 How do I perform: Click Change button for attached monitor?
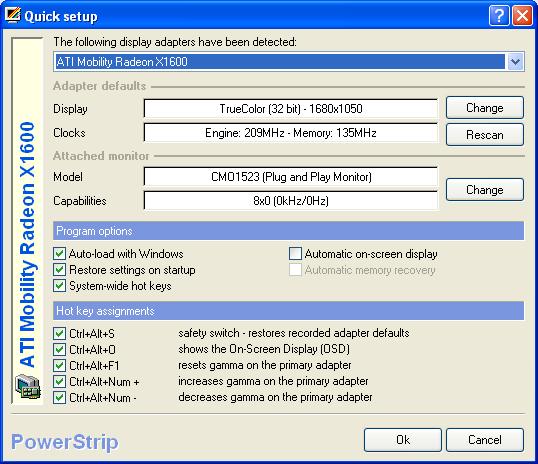point(485,189)
